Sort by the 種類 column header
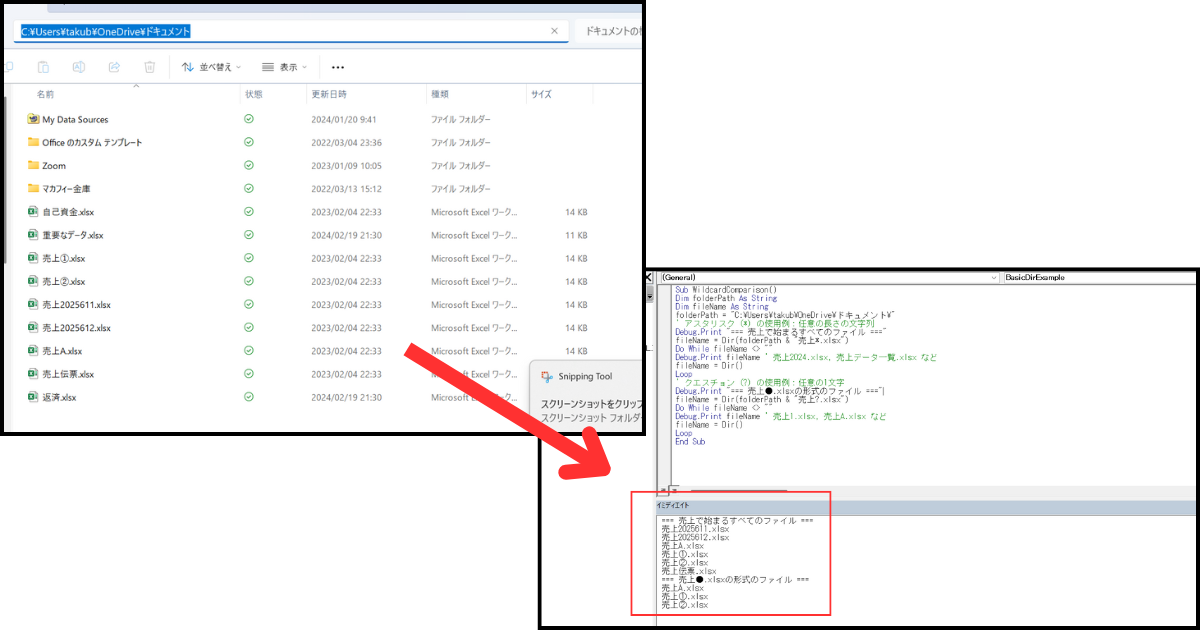 440,94
